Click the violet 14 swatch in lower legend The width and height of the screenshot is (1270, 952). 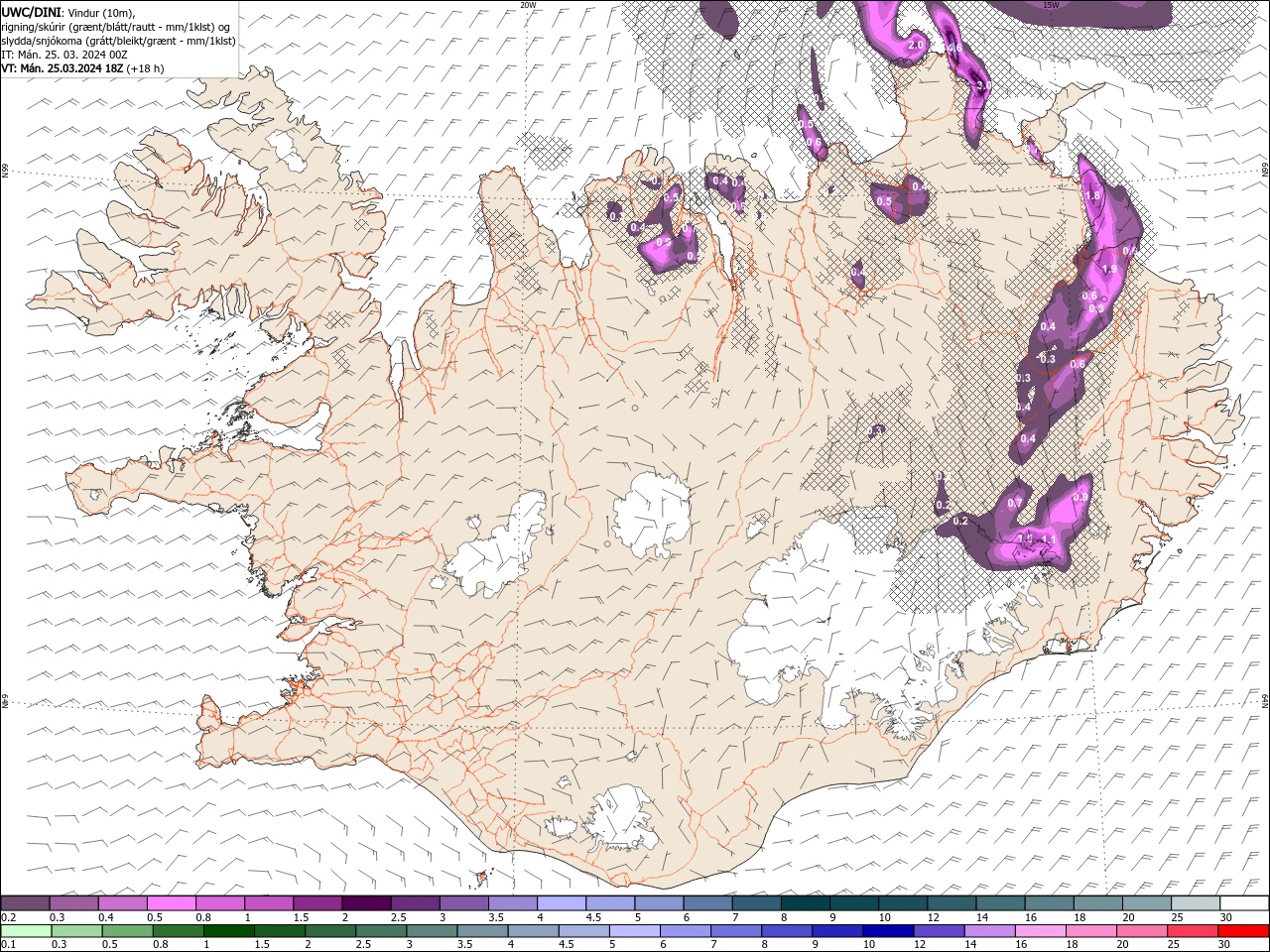tap(988, 931)
